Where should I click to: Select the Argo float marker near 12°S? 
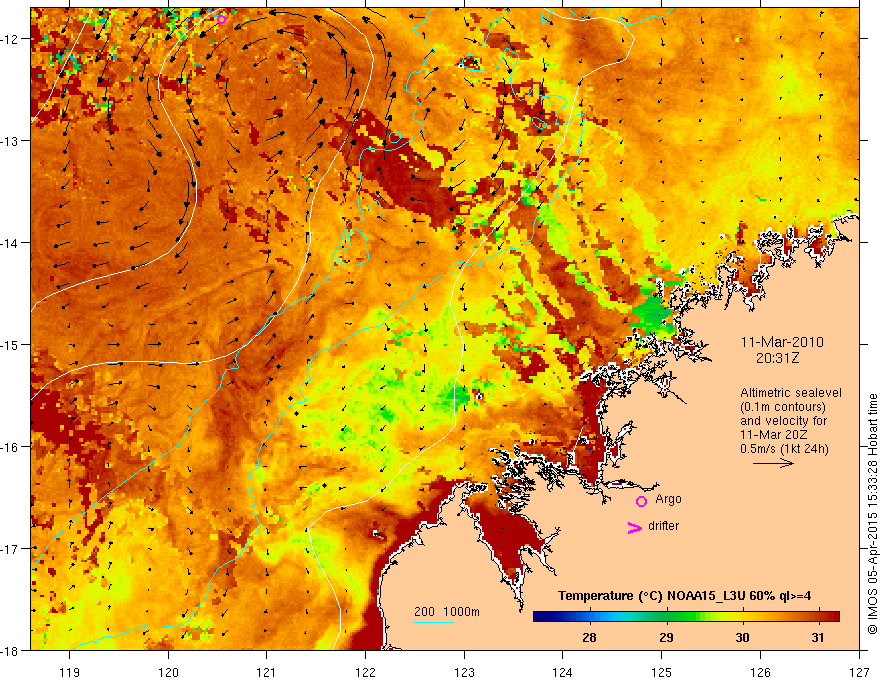[x=221, y=20]
